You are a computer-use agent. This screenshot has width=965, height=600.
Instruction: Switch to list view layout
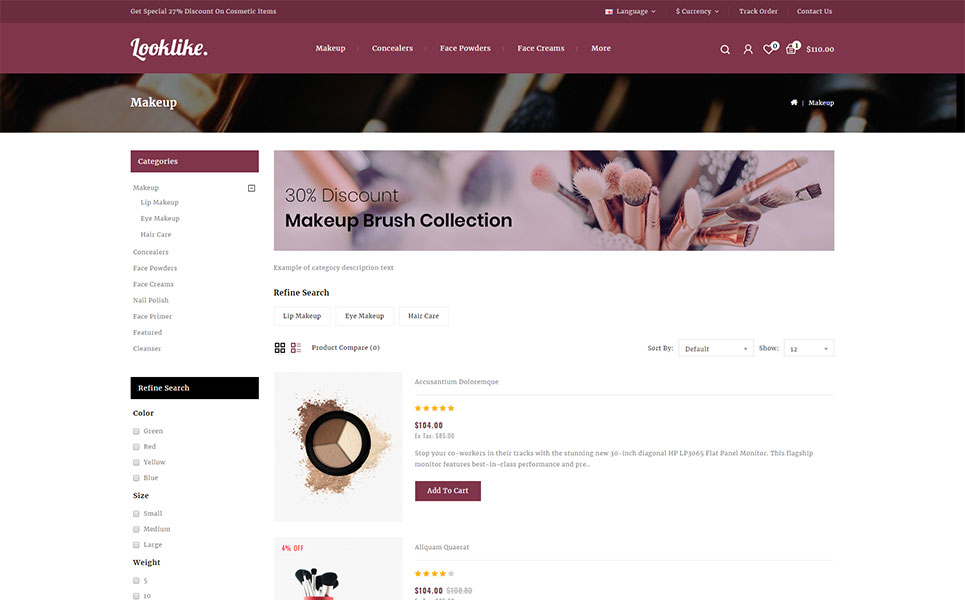click(296, 348)
